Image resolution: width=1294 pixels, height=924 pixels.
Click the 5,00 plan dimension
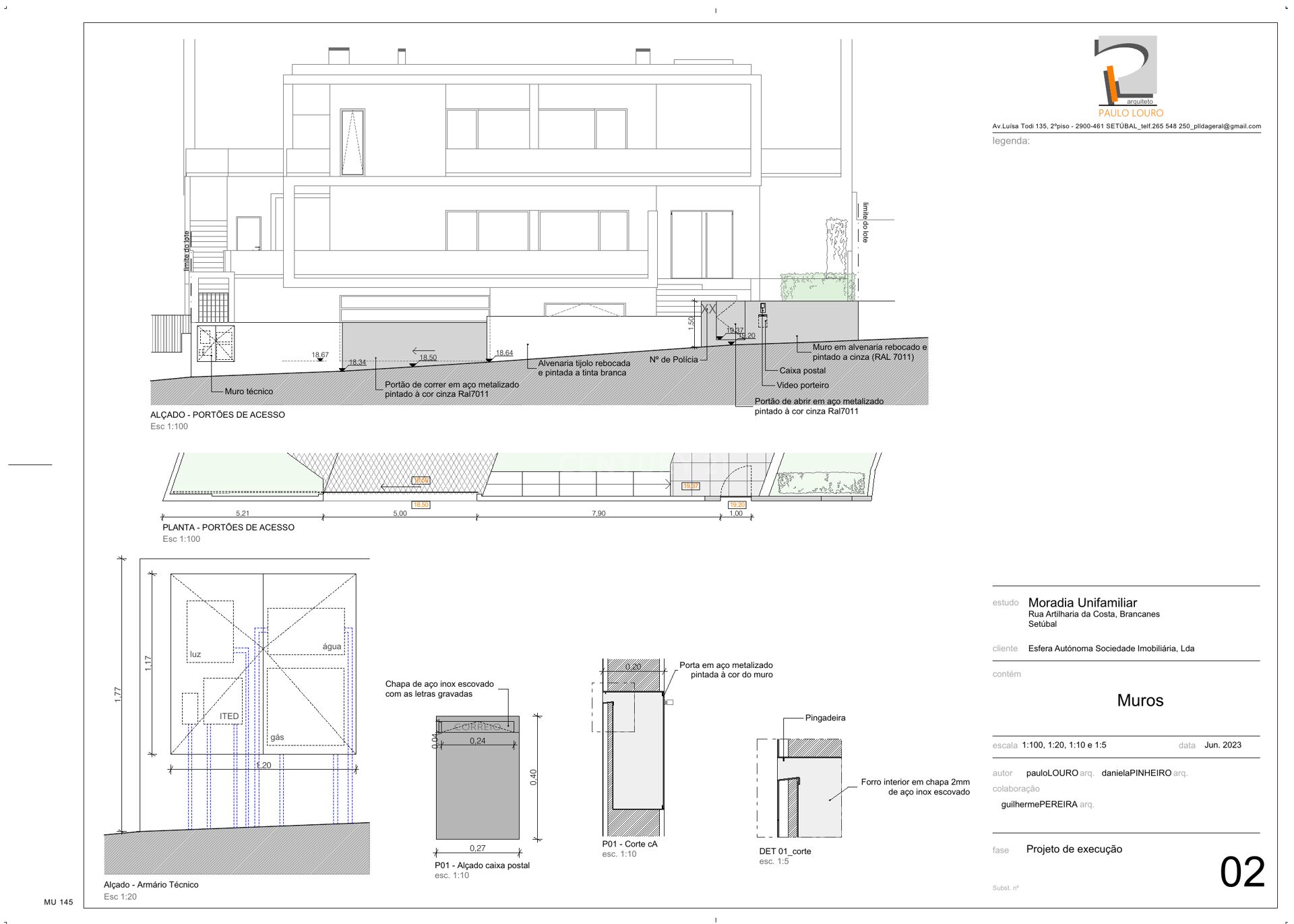tap(400, 514)
